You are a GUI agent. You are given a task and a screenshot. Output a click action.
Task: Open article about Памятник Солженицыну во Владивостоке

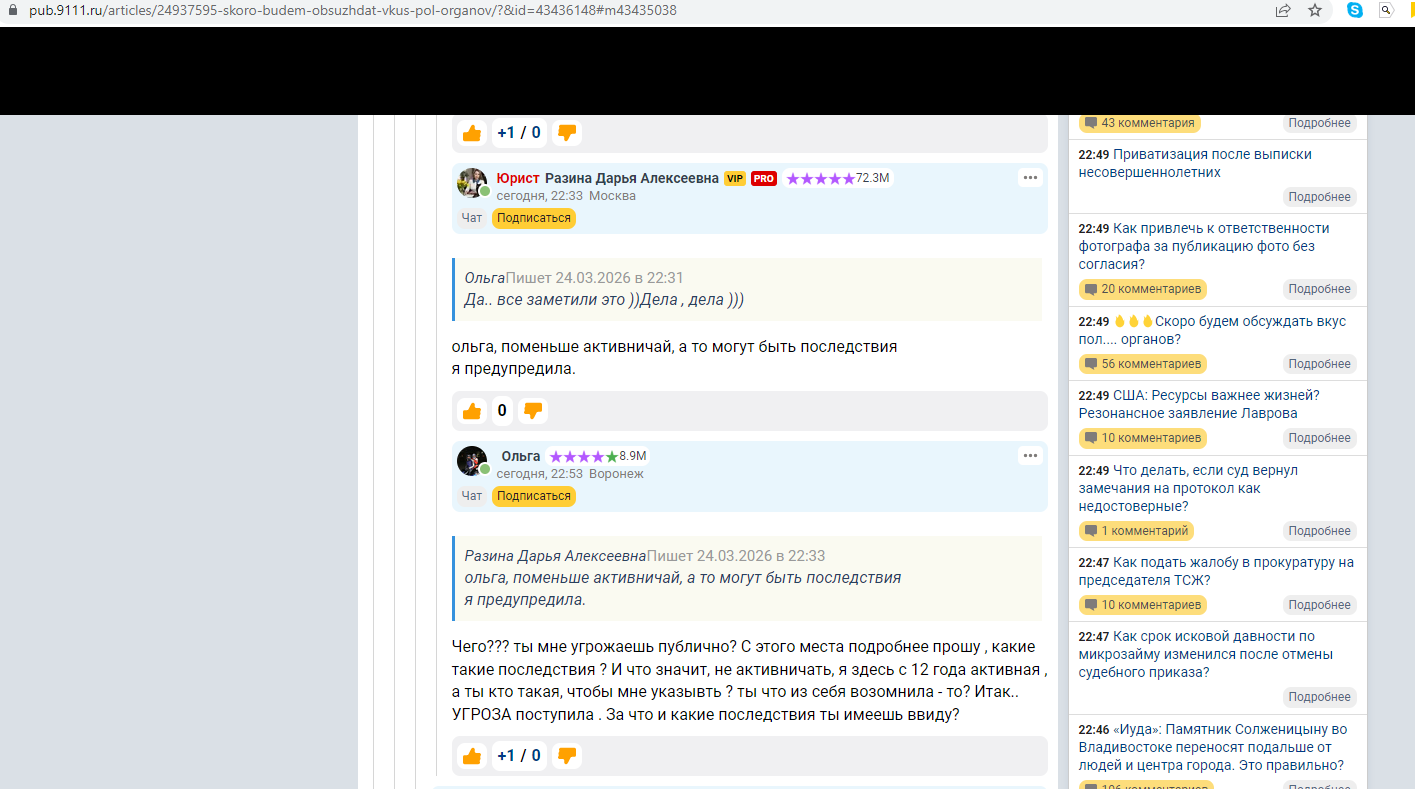pos(1213,748)
